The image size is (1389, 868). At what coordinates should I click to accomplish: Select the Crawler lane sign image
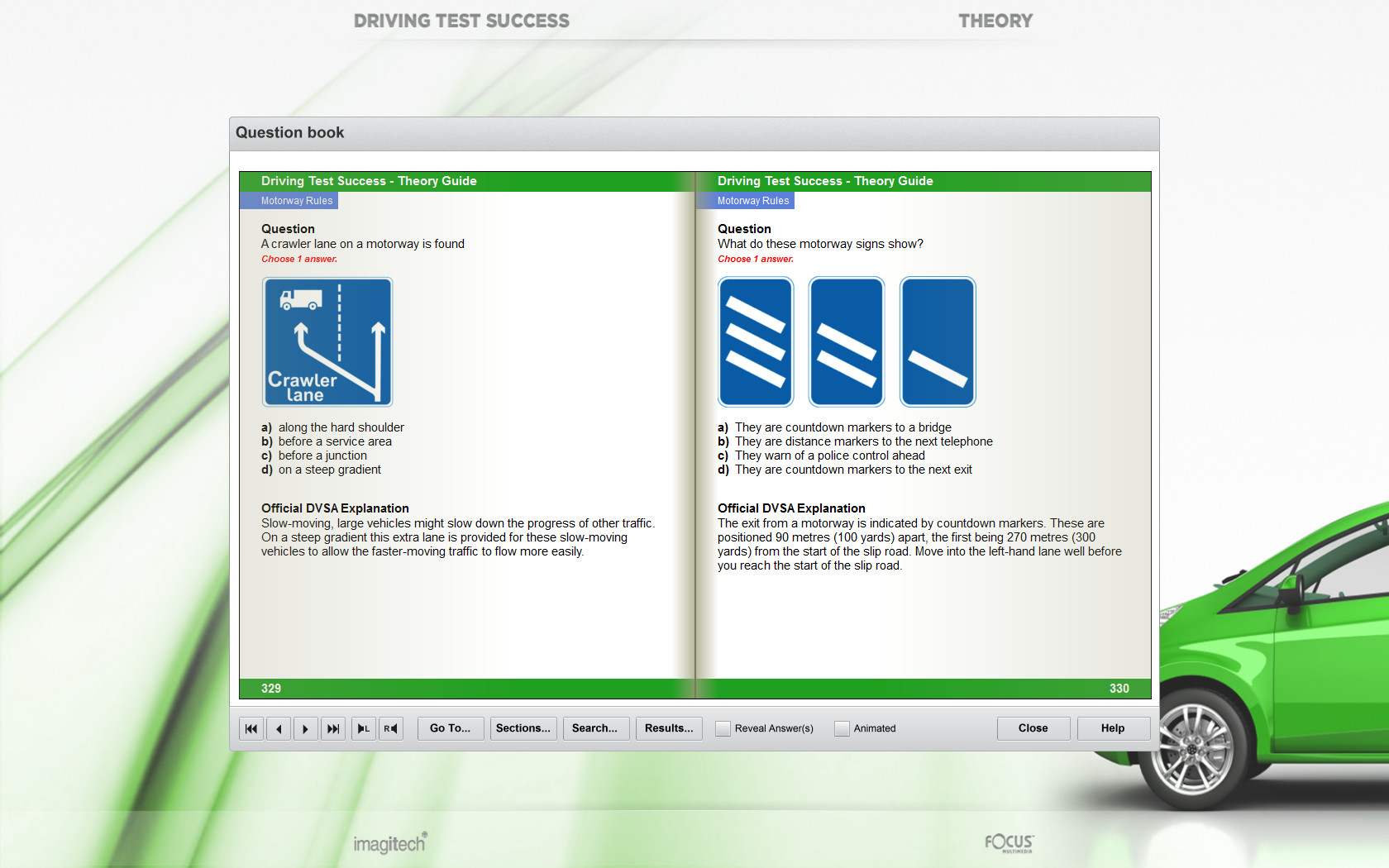[327, 341]
